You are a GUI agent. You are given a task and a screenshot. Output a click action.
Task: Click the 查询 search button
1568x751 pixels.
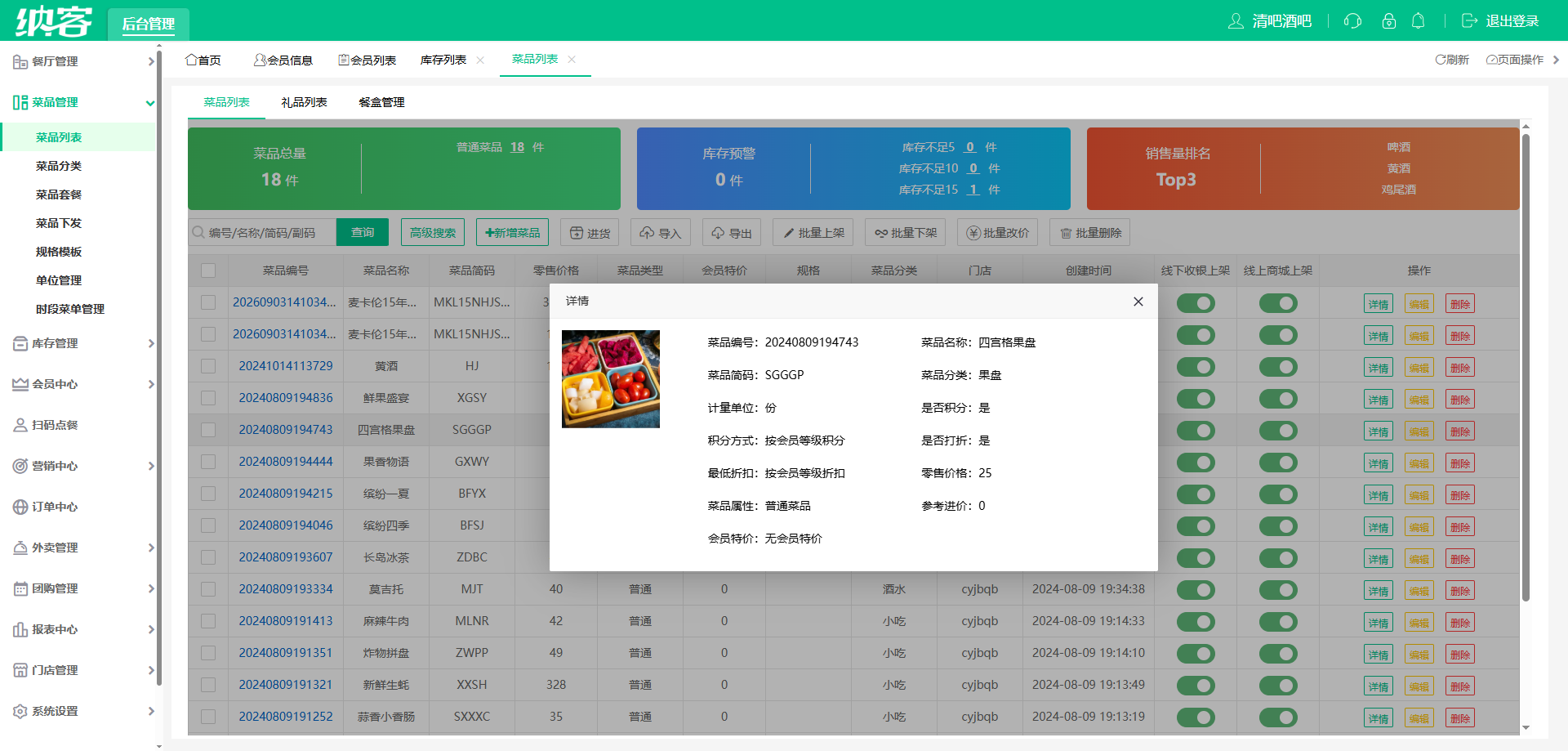click(x=363, y=233)
